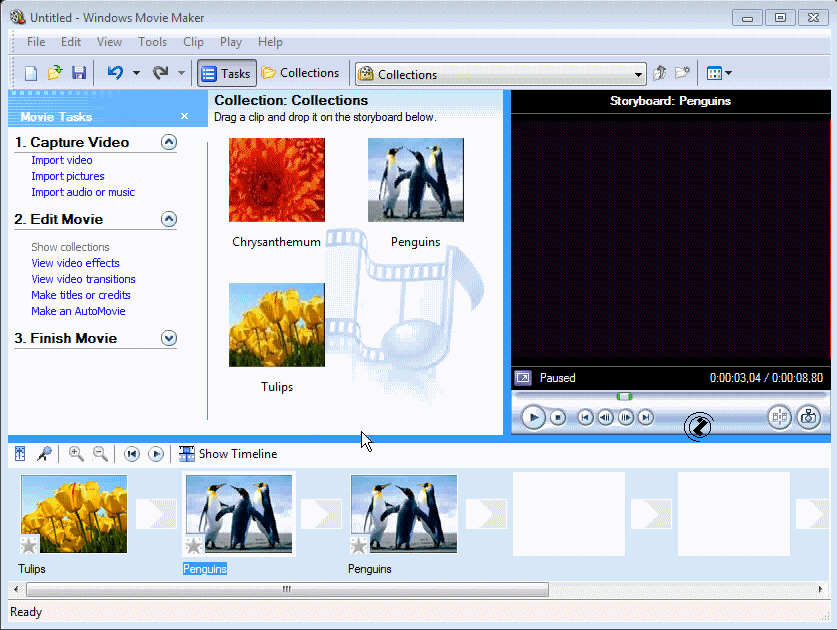
Task: Open the Edit menu
Action: [x=70, y=42]
